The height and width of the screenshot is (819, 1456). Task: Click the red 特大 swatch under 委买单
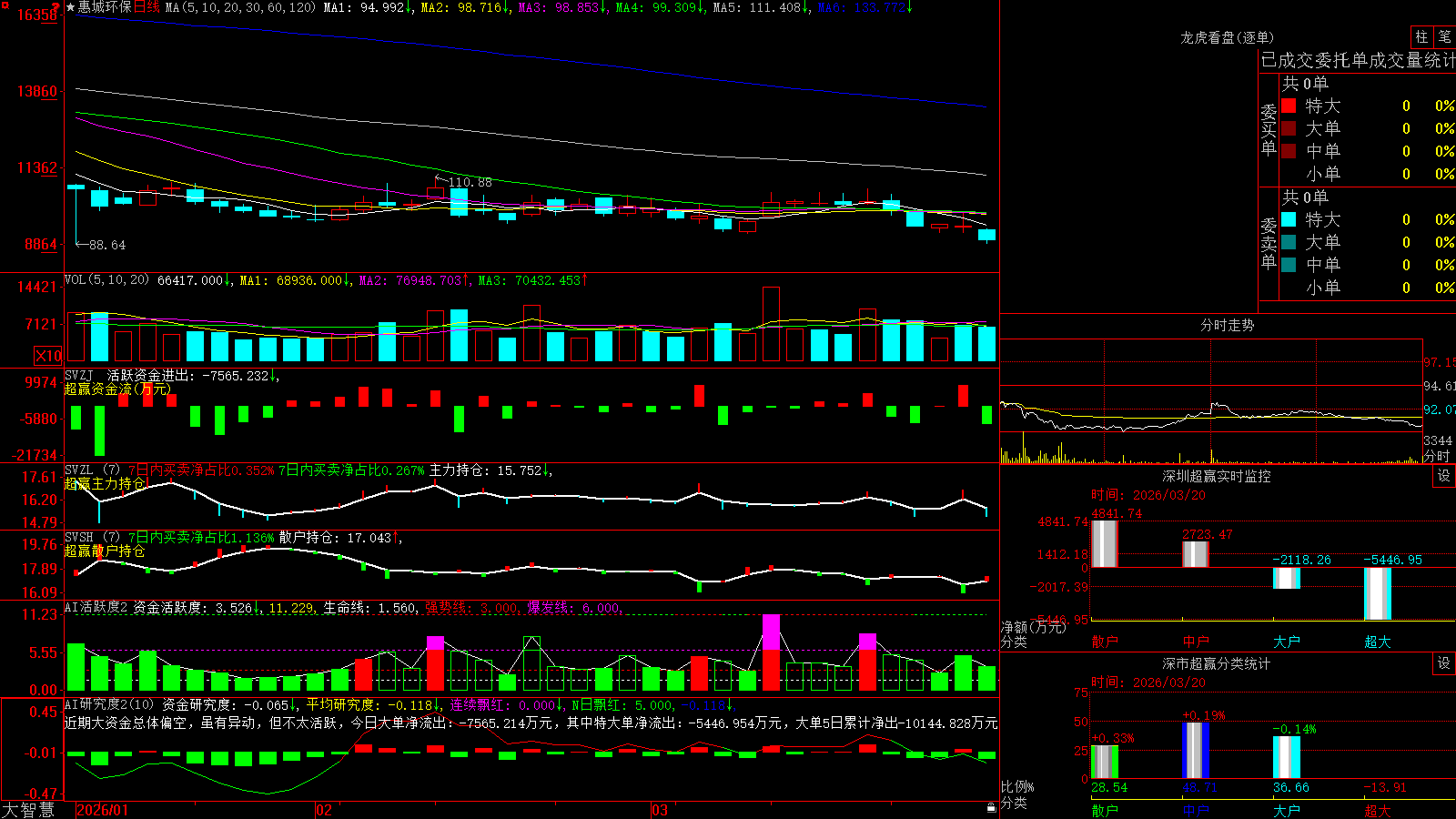pyautogui.click(x=1289, y=106)
